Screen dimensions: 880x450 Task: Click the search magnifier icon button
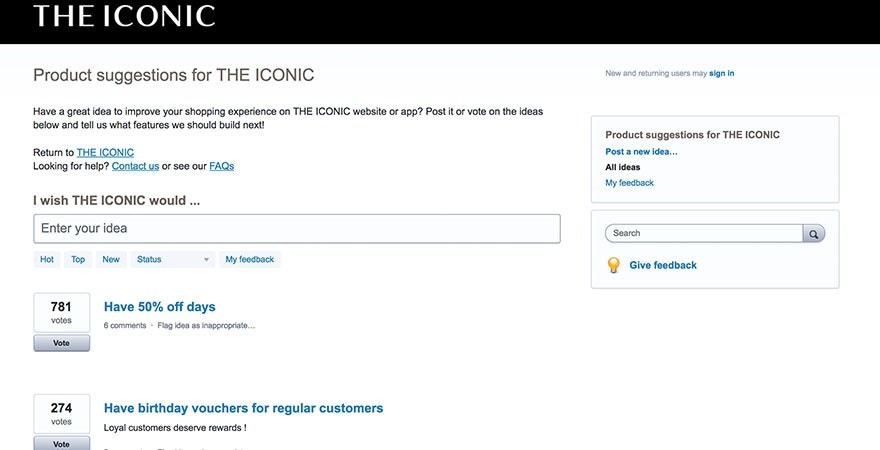click(815, 233)
